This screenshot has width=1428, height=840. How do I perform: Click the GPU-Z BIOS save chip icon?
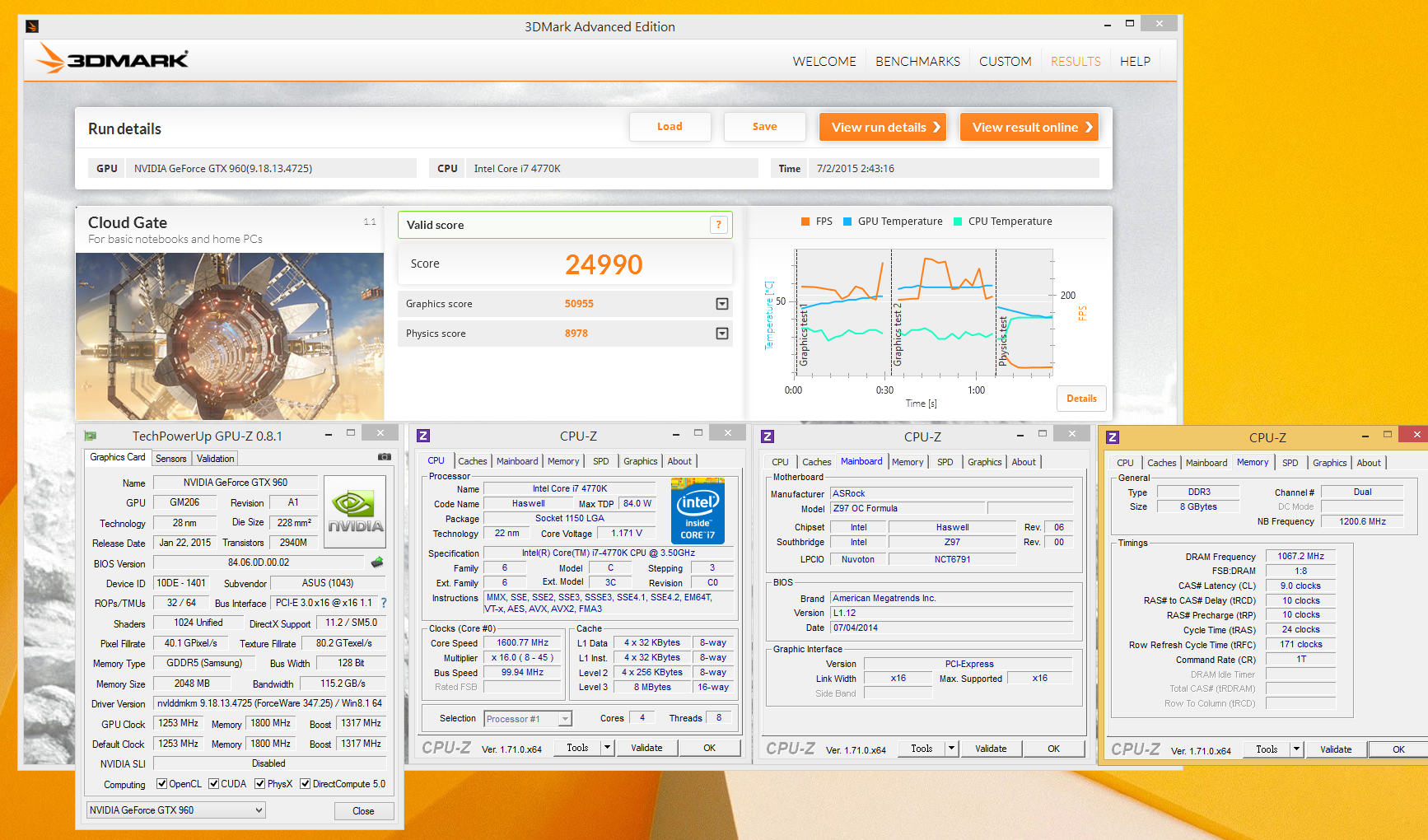click(377, 562)
